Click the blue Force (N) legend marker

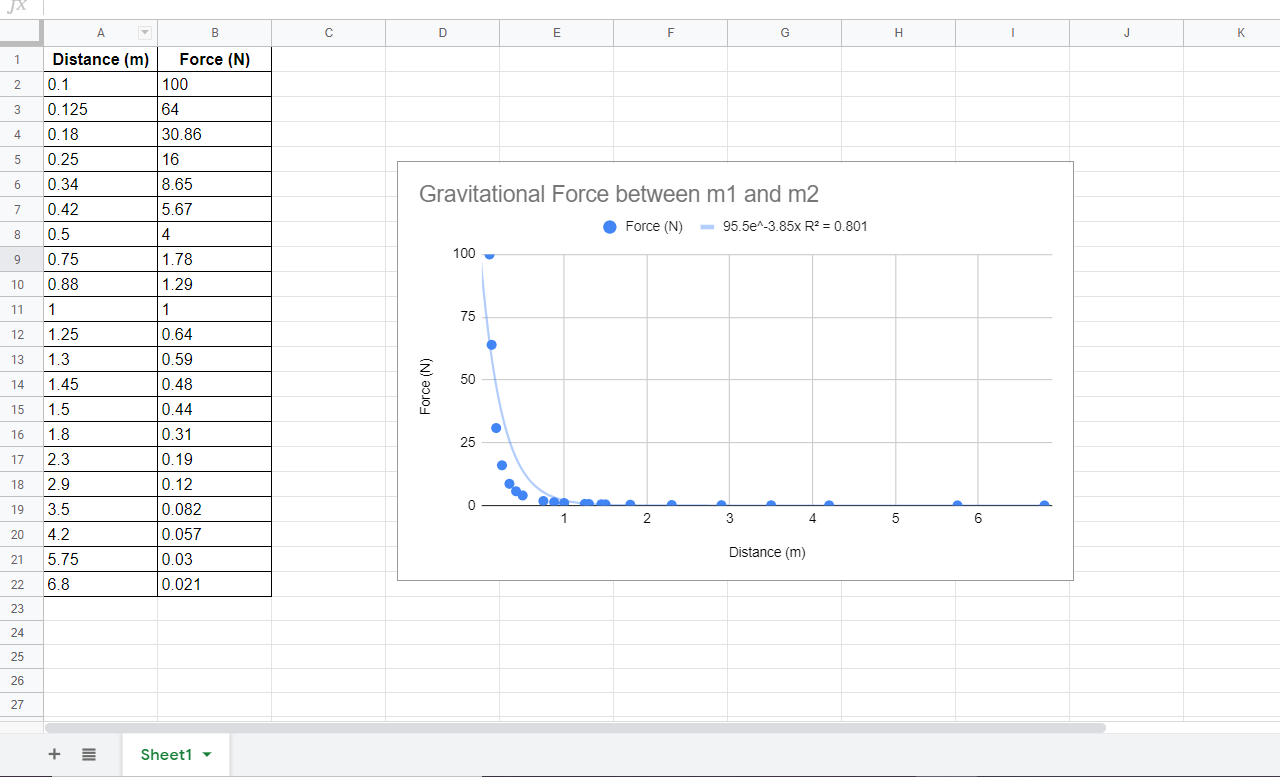pos(608,226)
